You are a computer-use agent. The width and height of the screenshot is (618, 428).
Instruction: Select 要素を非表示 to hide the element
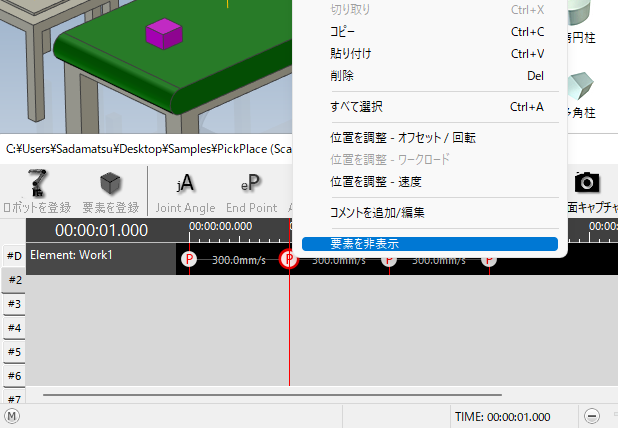tap(430, 244)
